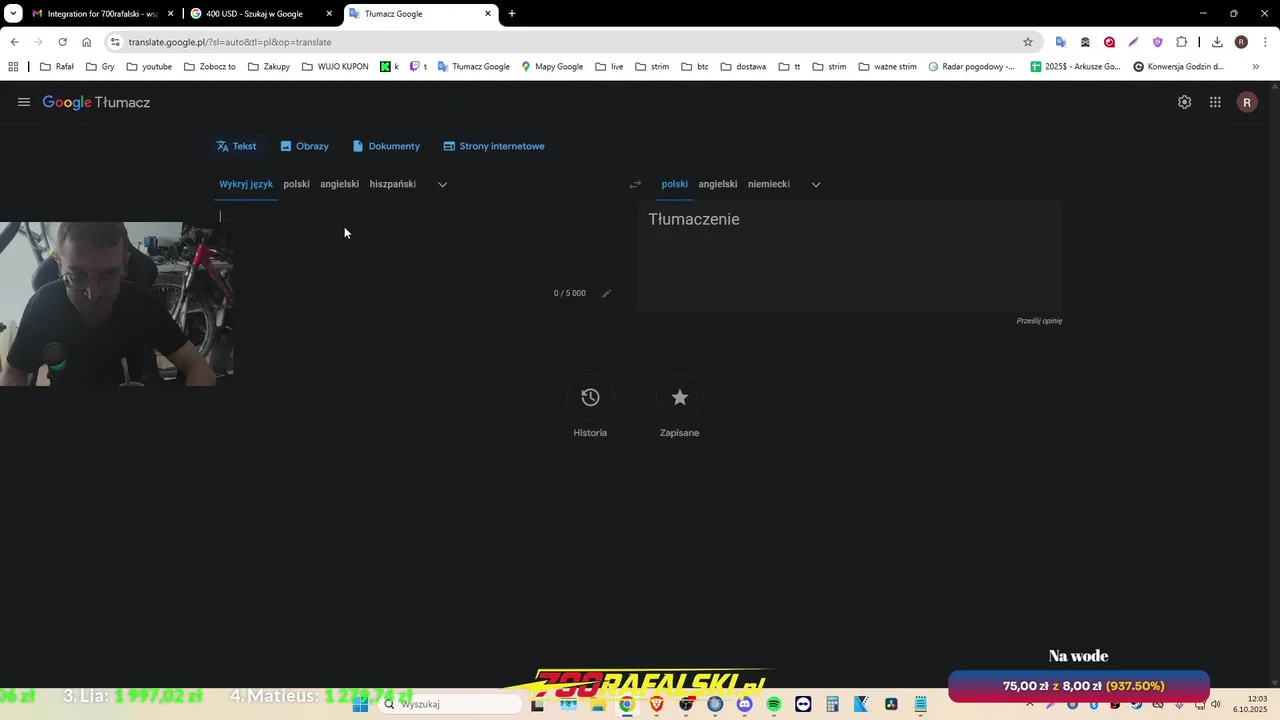Open the tab search dropdown
Screen dimensions: 1280x720
[x=13, y=14]
